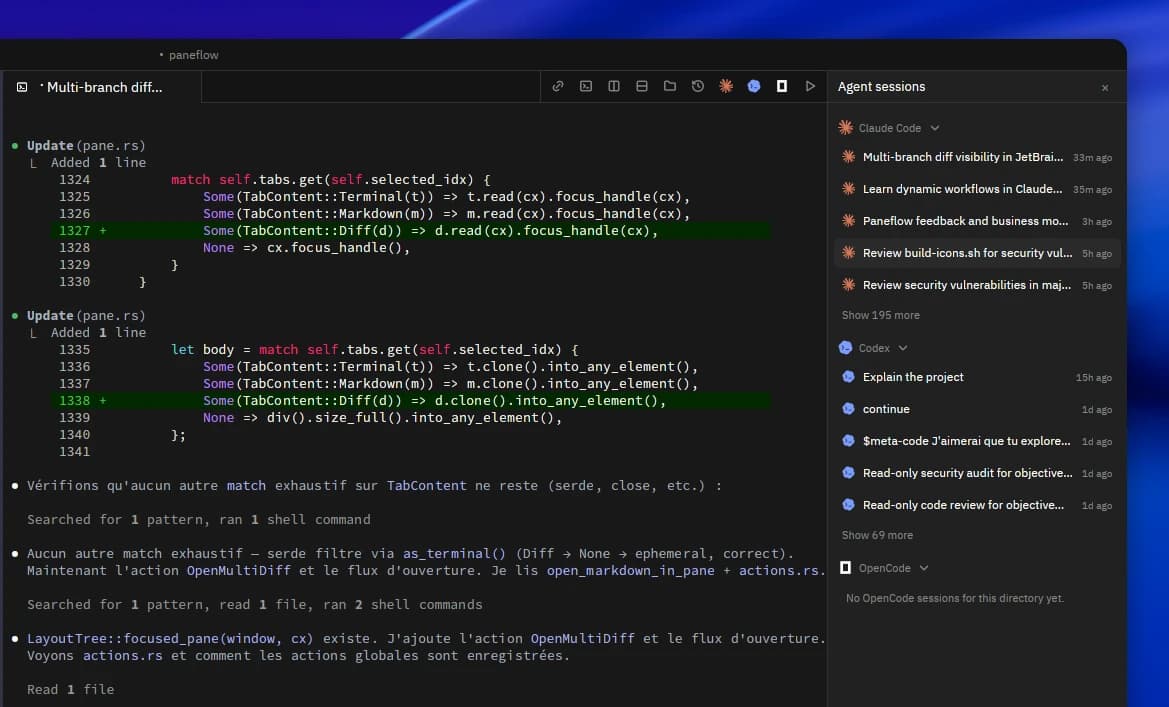Click the Codex group icon in the sidebar

[x=845, y=348]
